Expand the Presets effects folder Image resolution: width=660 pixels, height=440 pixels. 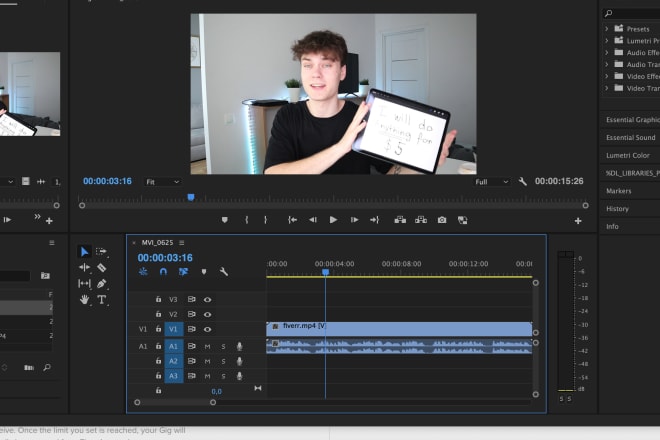pos(608,29)
